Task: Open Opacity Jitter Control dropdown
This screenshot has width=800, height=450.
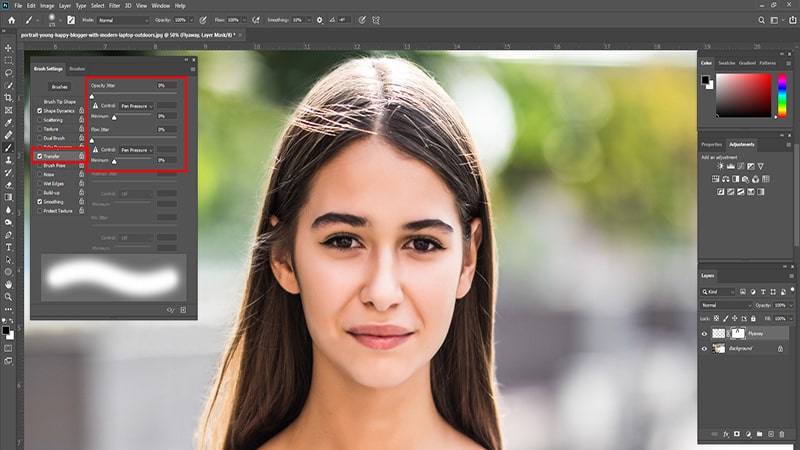Action: [136, 106]
